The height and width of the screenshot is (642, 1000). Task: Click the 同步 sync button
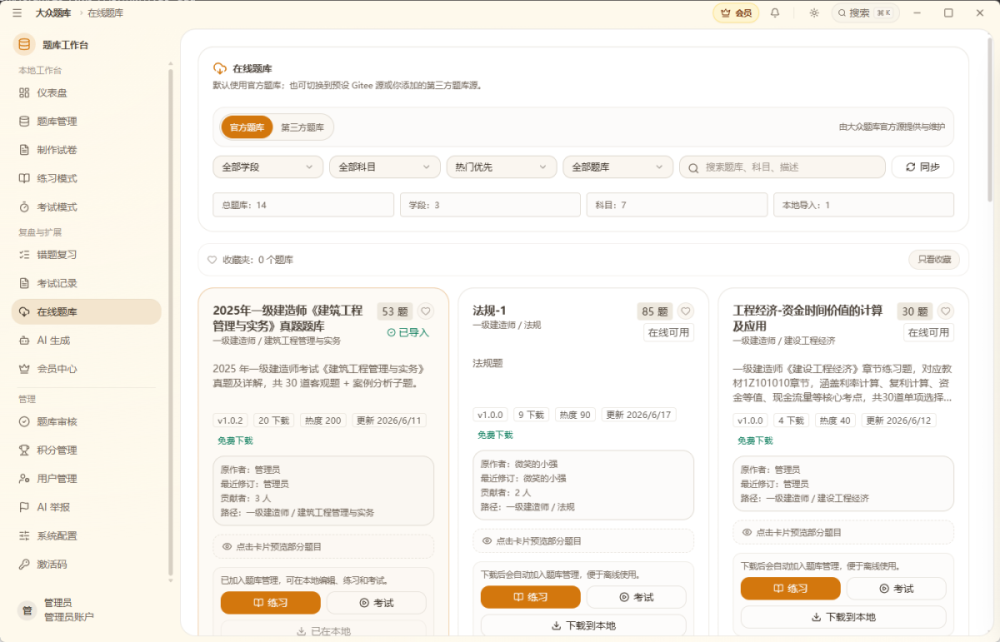922,167
